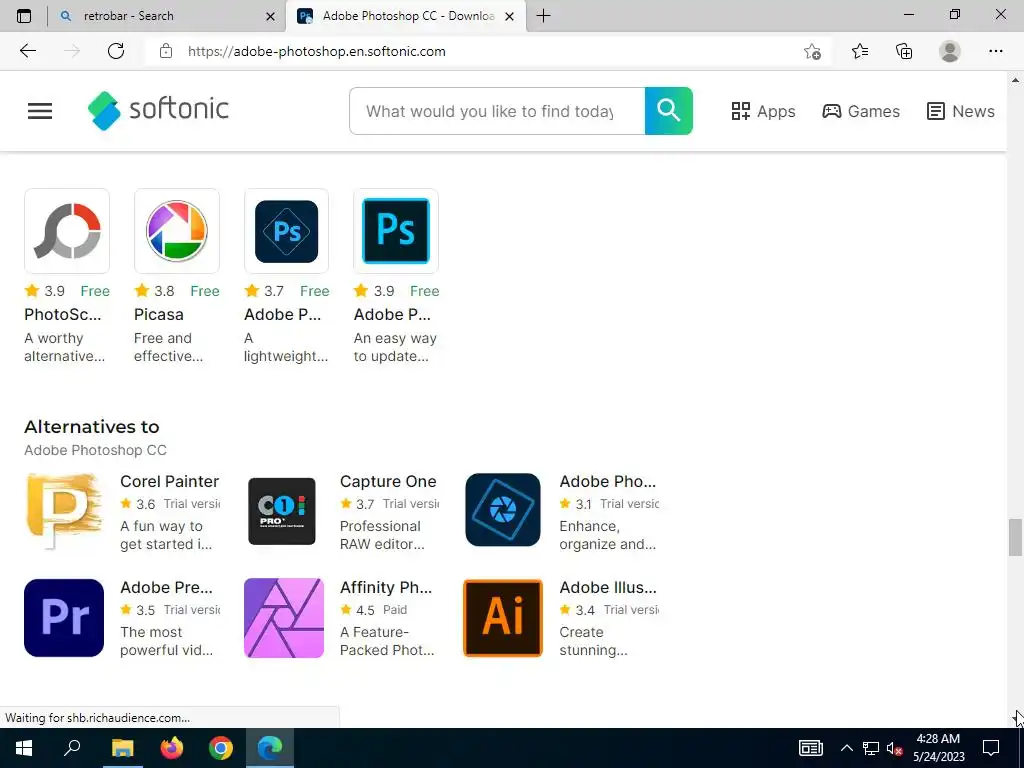
Task: Open the Apps section
Action: point(763,111)
